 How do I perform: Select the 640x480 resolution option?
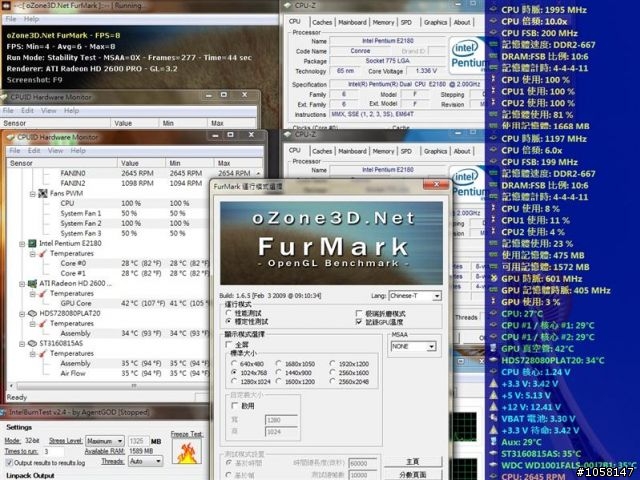234,363
